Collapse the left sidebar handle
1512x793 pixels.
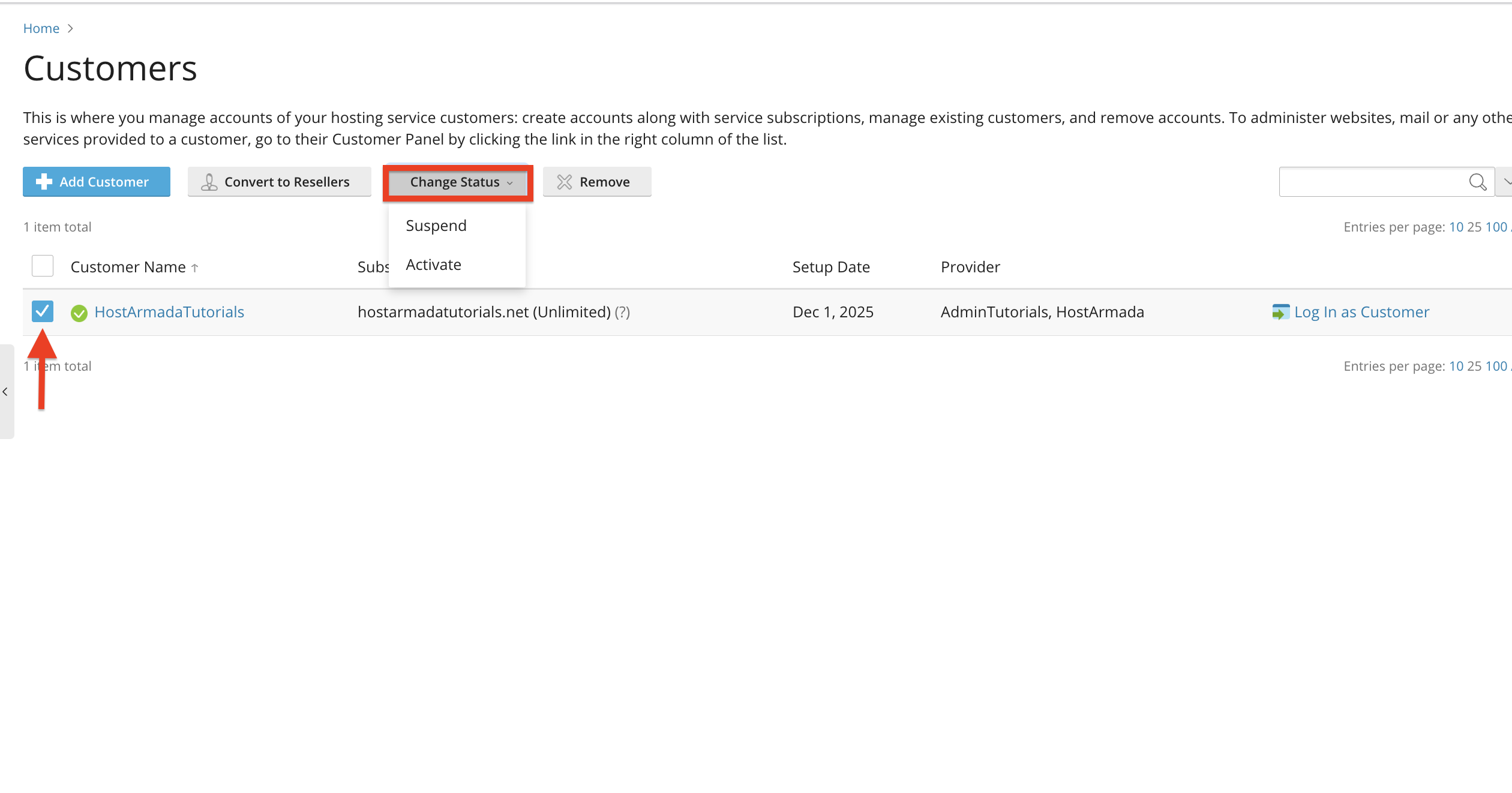pos(6,392)
